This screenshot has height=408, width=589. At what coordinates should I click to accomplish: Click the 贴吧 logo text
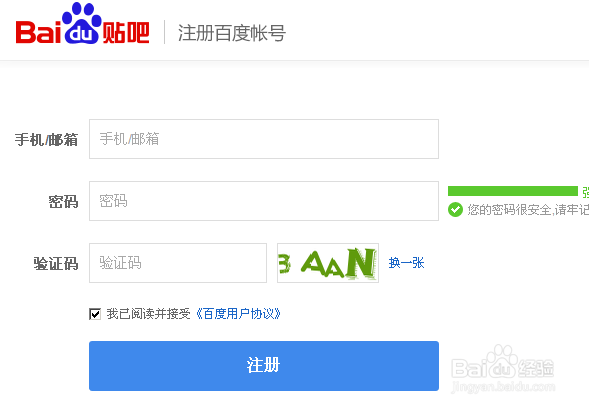click(126, 33)
